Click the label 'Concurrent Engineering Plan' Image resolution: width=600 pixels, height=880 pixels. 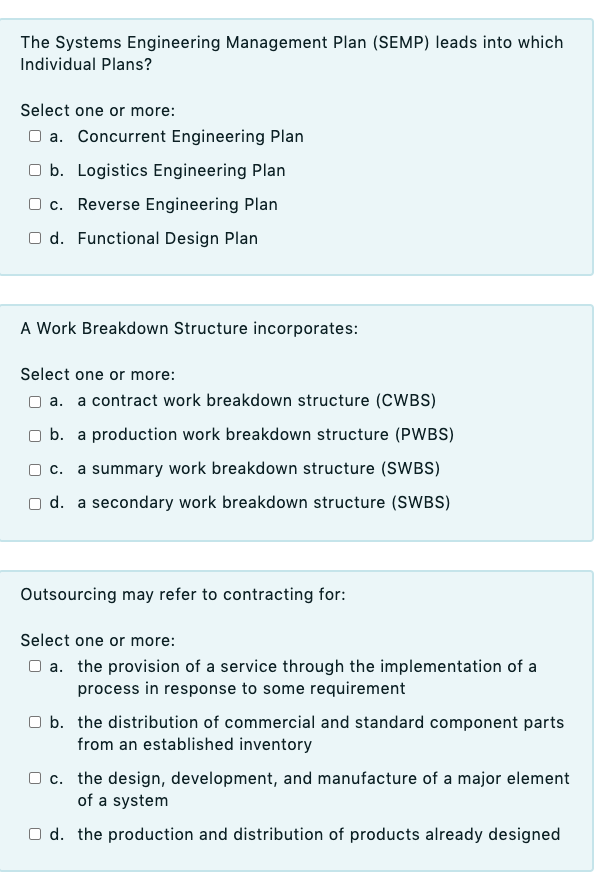192,136
